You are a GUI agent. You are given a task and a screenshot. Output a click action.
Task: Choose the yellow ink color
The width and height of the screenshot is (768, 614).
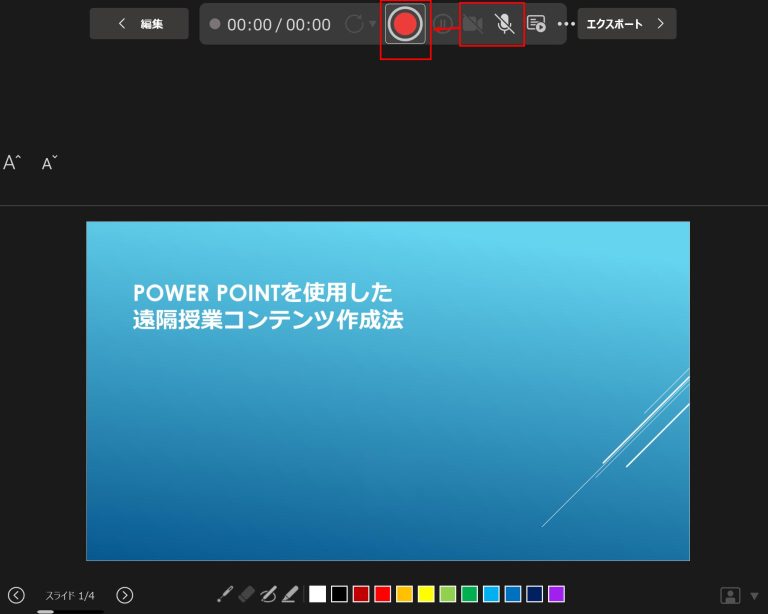coord(426,594)
